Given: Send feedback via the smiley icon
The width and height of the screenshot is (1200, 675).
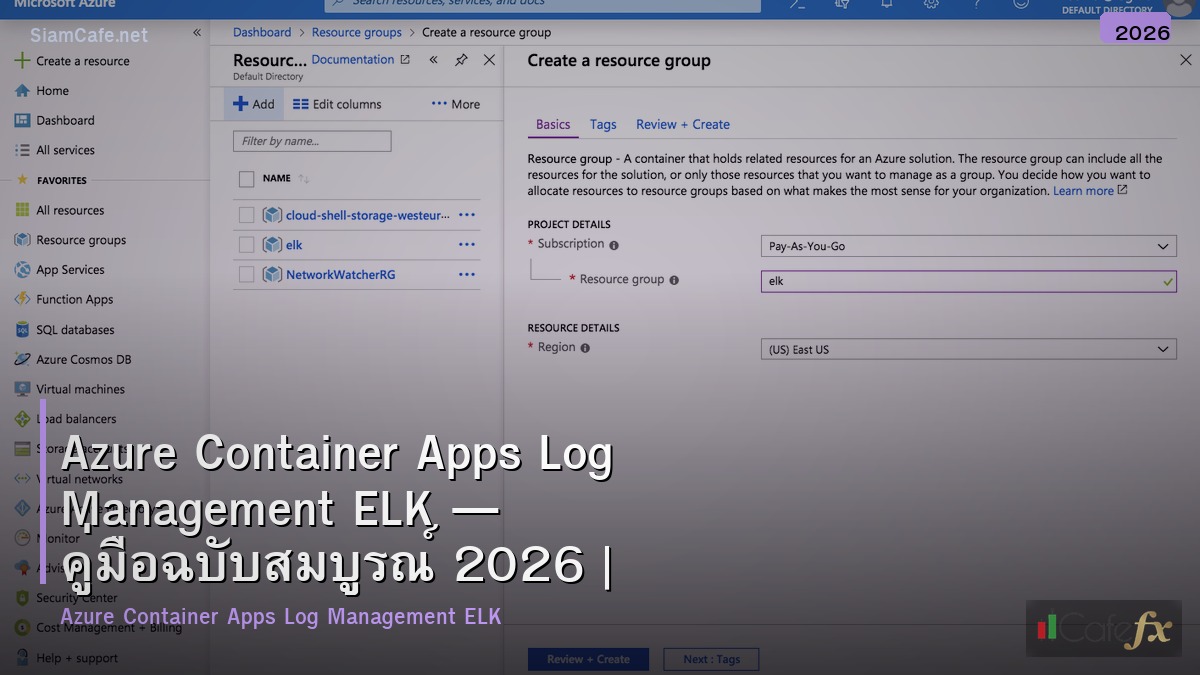Looking at the screenshot, I should (x=1020, y=6).
